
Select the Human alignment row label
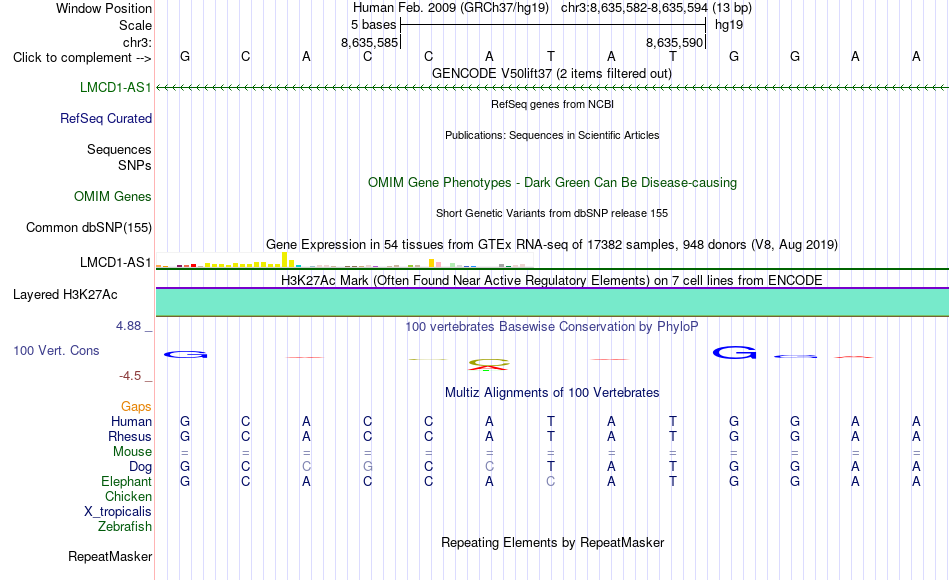coord(131,421)
